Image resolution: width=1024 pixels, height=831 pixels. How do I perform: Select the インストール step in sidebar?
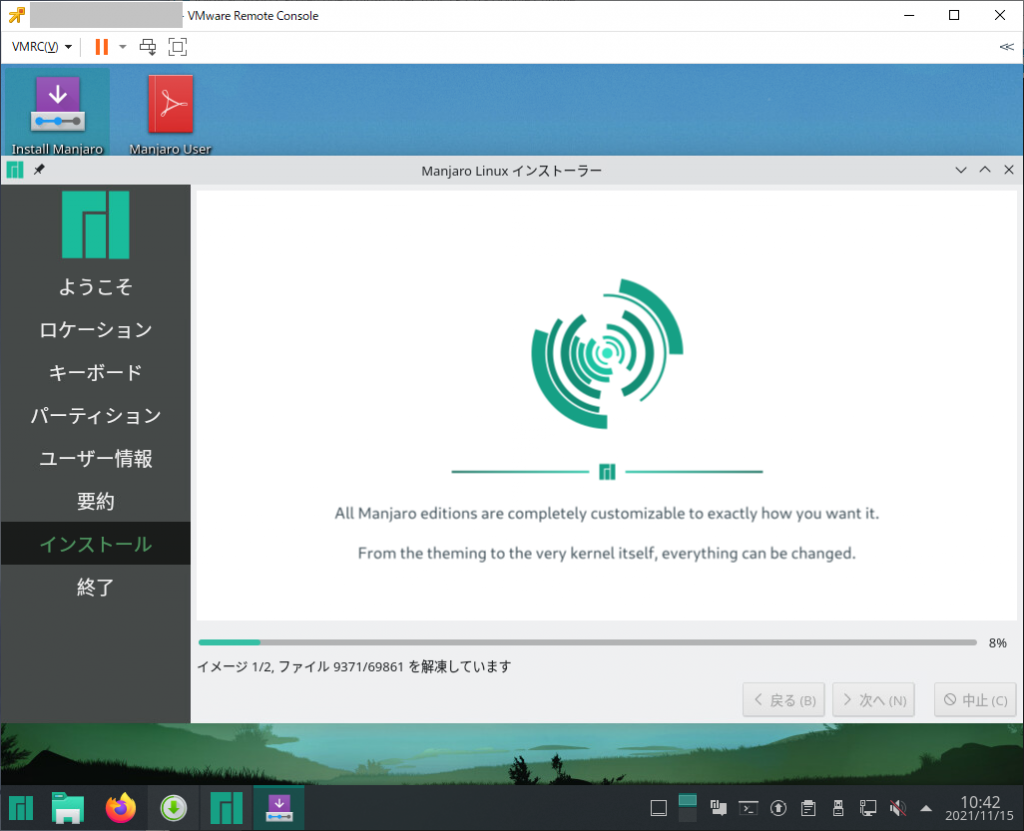[x=95, y=544]
